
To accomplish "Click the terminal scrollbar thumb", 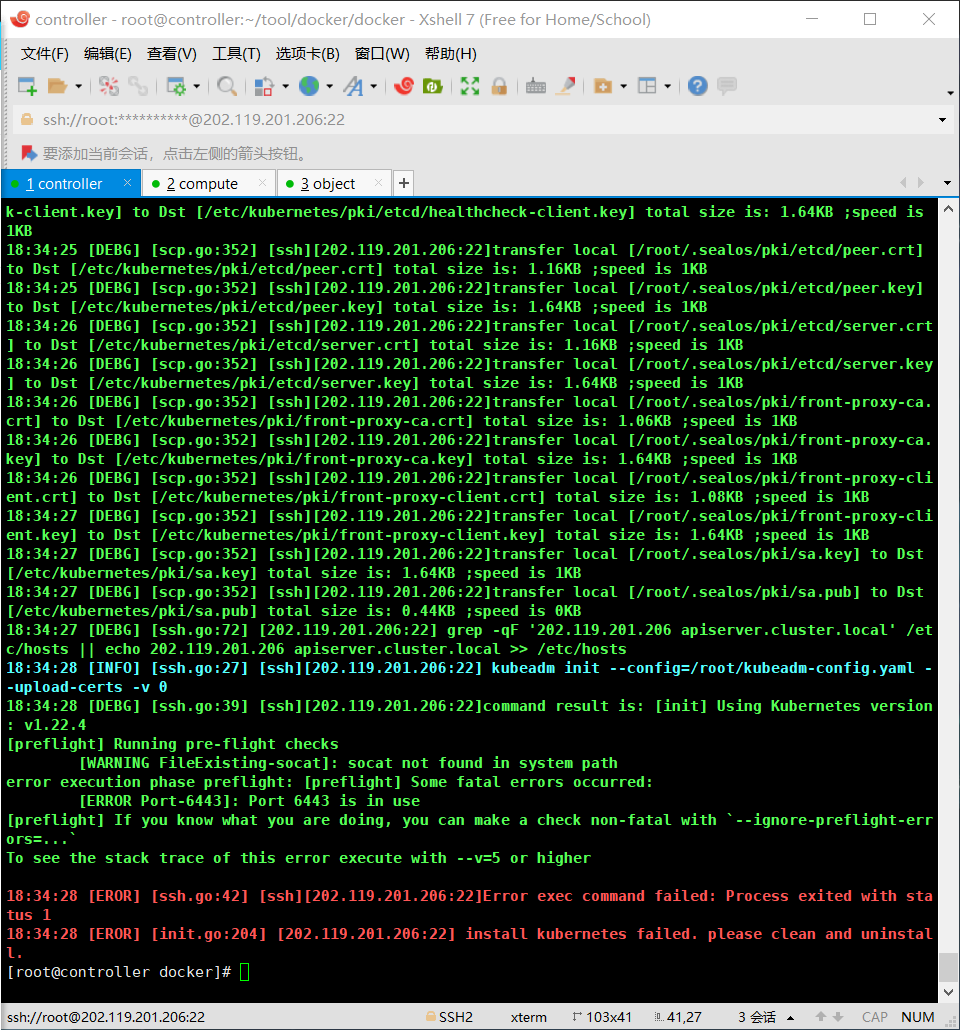I will pos(948,966).
